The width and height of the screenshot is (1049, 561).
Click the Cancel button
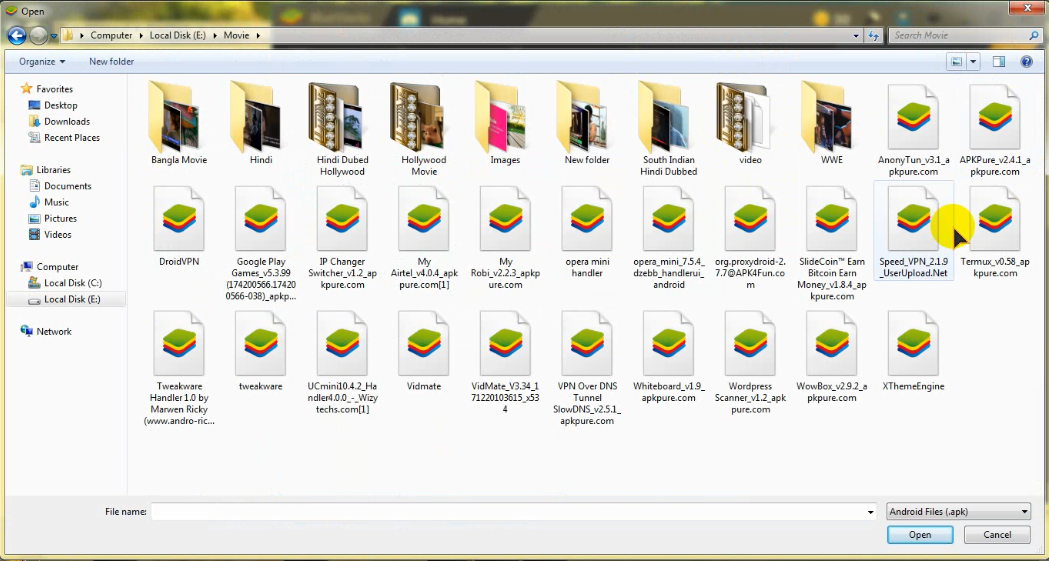997,534
